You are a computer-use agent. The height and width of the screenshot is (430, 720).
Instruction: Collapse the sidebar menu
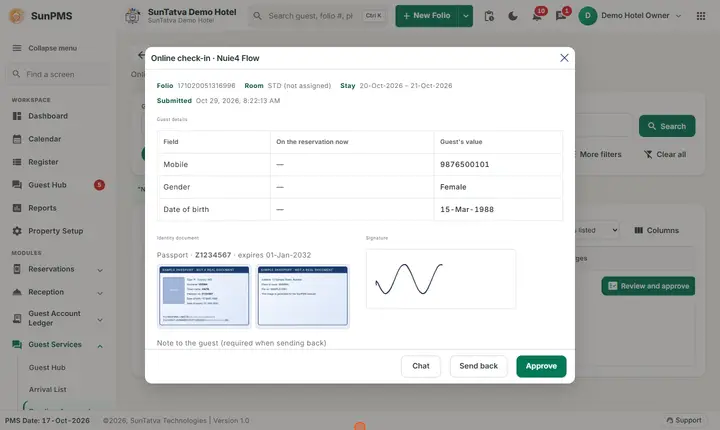point(45,48)
